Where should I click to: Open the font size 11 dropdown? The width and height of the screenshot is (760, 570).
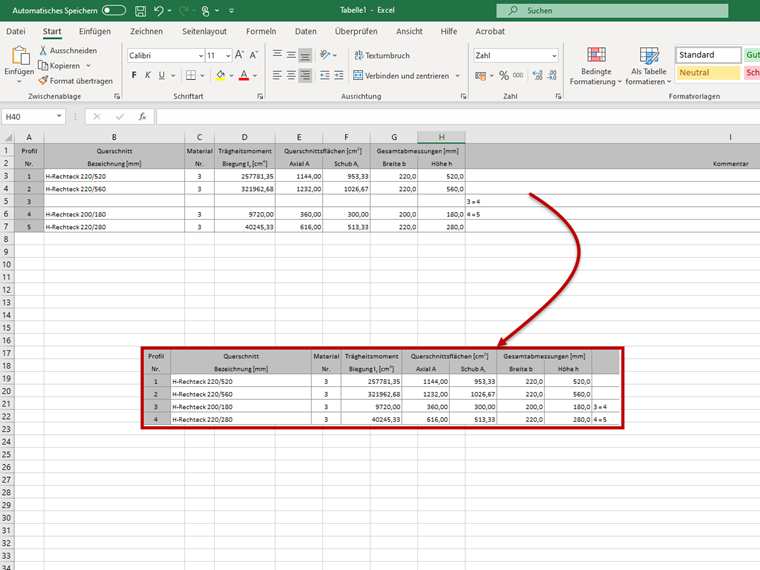click(228, 56)
